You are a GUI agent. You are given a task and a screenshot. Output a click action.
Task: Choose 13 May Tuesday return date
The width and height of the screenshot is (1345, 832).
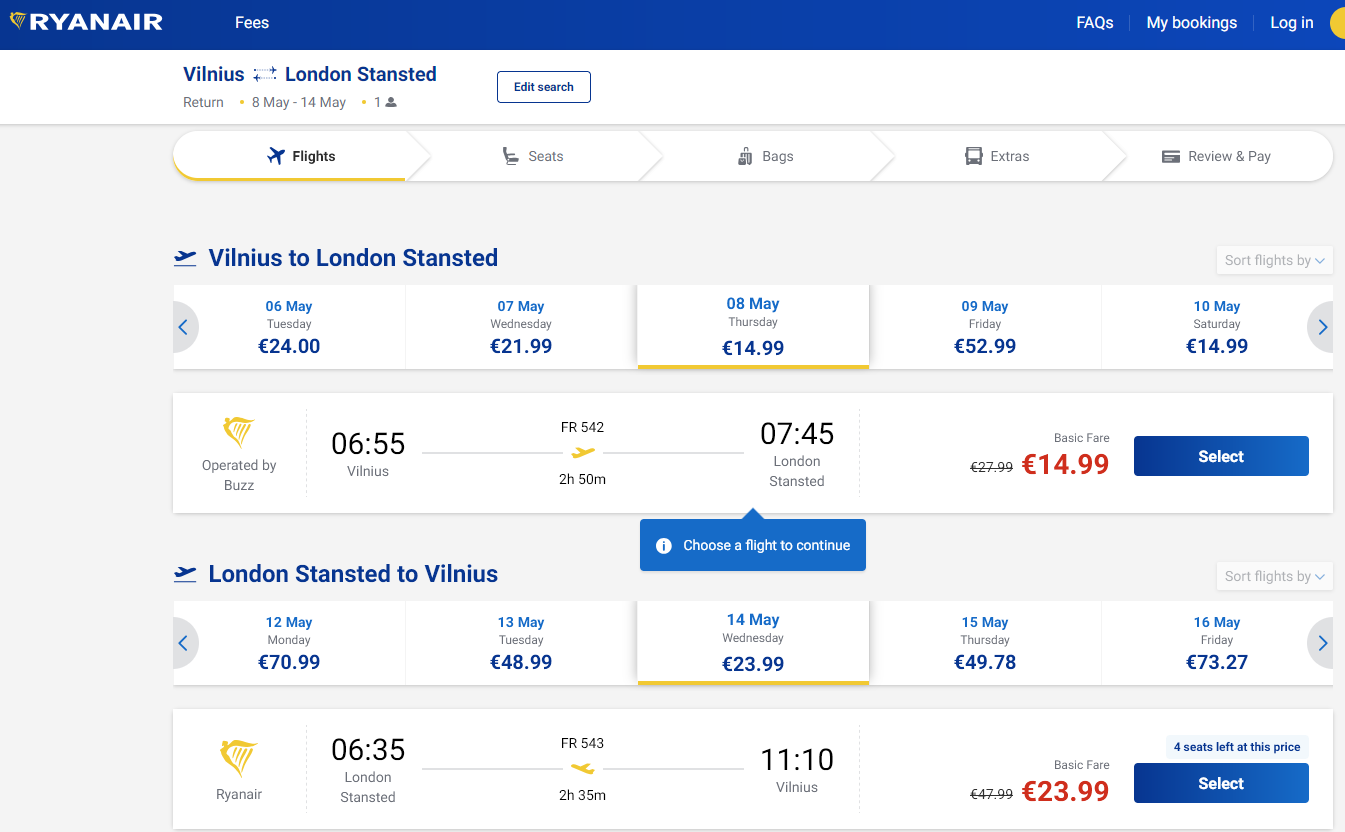coord(521,643)
